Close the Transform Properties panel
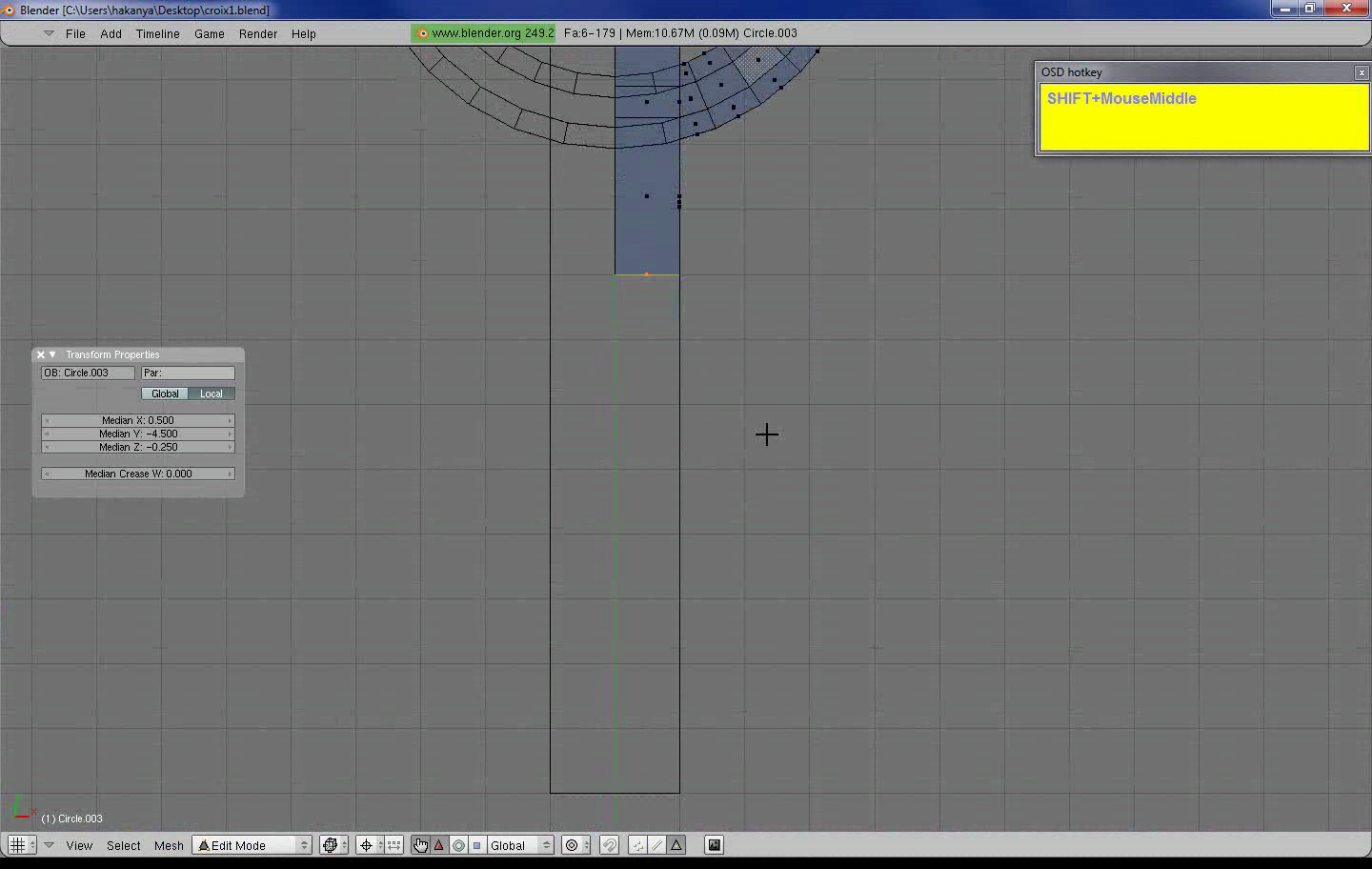 tap(40, 354)
